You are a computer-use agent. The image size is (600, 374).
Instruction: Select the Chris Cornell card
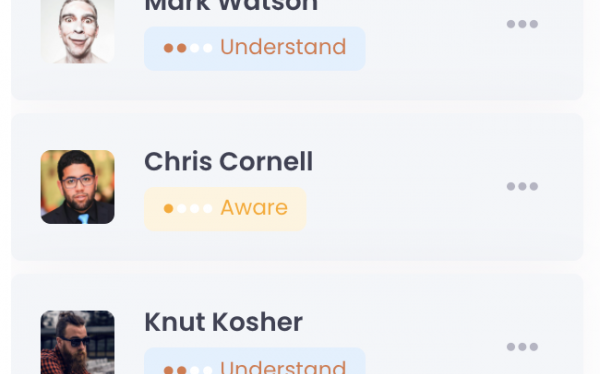(x=297, y=187)
